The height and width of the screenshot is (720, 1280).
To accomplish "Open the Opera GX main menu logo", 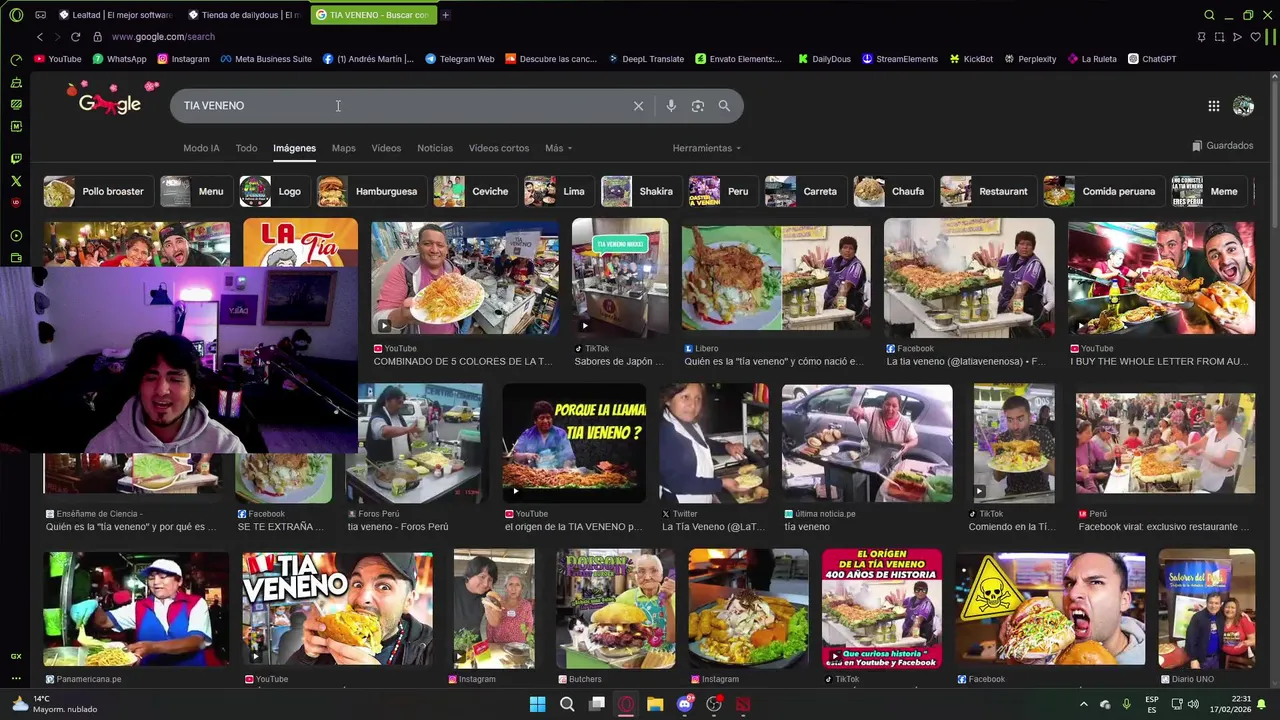I will [16, 15].
